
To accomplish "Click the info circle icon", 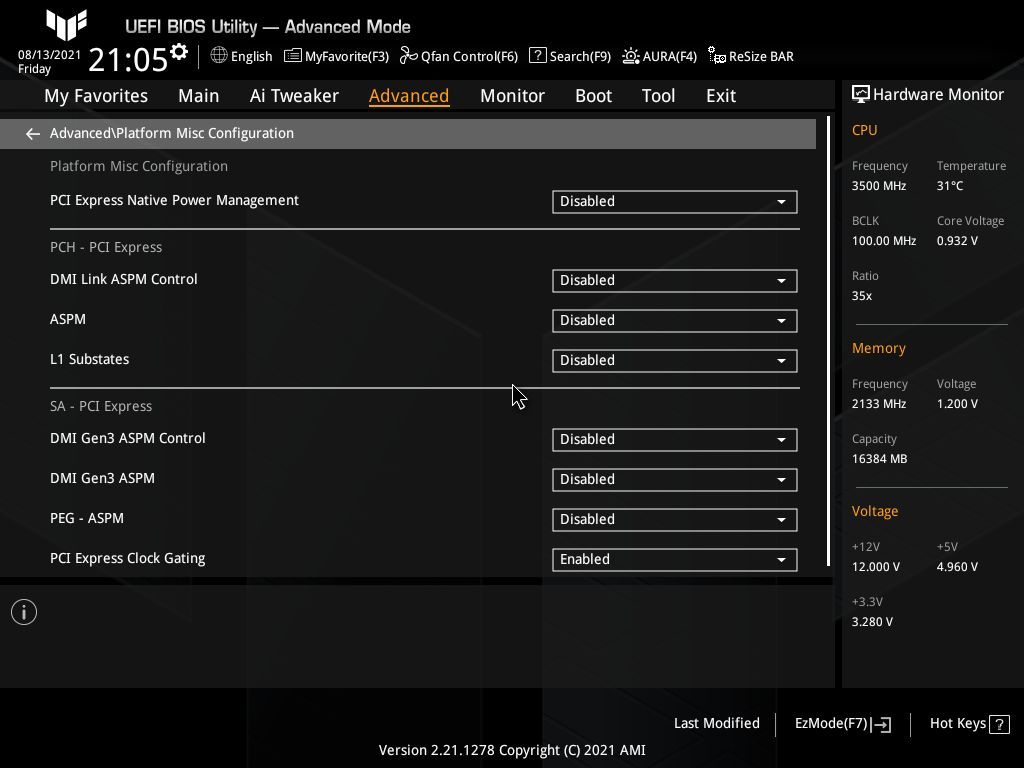I will coord(24,612).
